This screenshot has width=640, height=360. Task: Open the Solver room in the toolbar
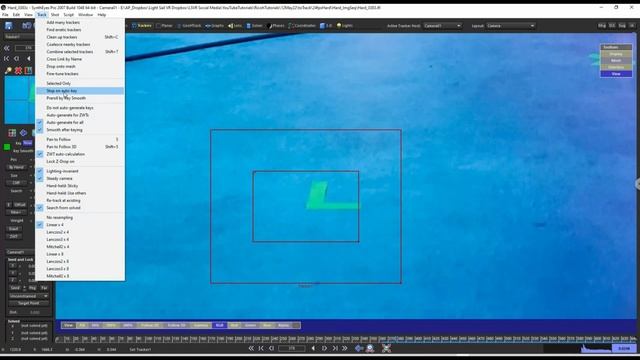pos(255,26)
